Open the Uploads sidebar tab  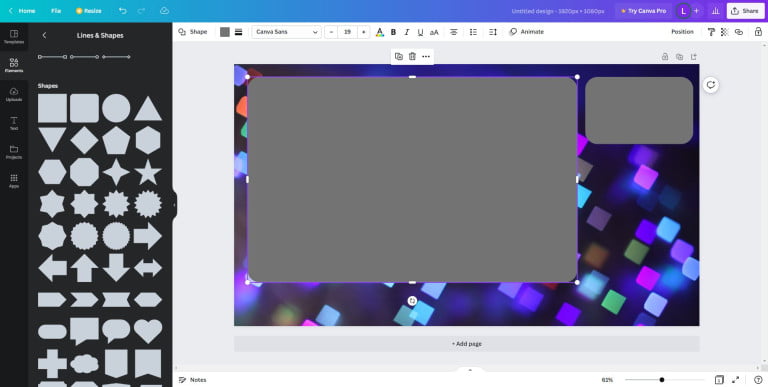pos(14,94)
